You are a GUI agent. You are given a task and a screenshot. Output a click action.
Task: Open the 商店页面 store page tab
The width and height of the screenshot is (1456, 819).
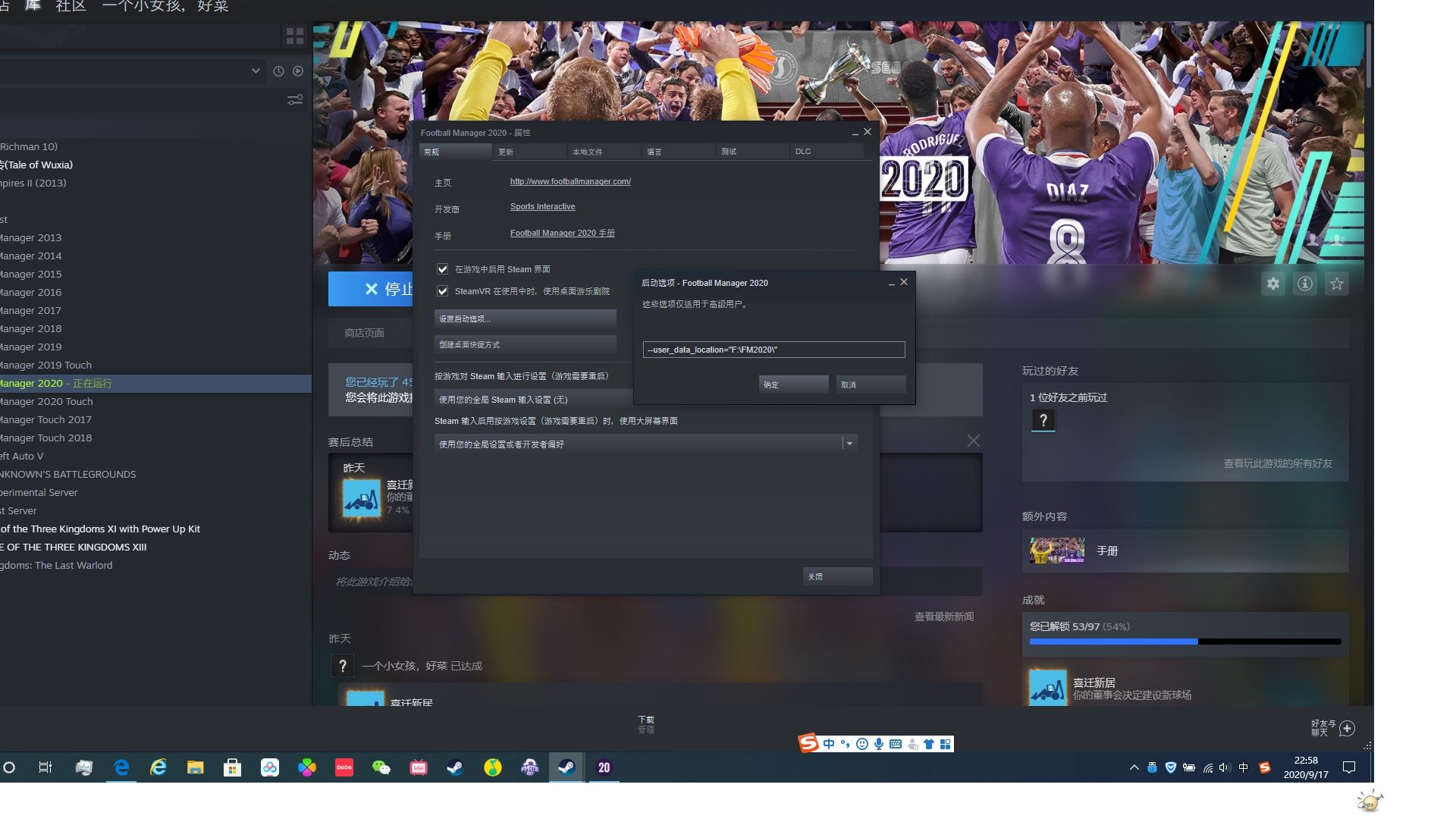(x=364, y=333)
